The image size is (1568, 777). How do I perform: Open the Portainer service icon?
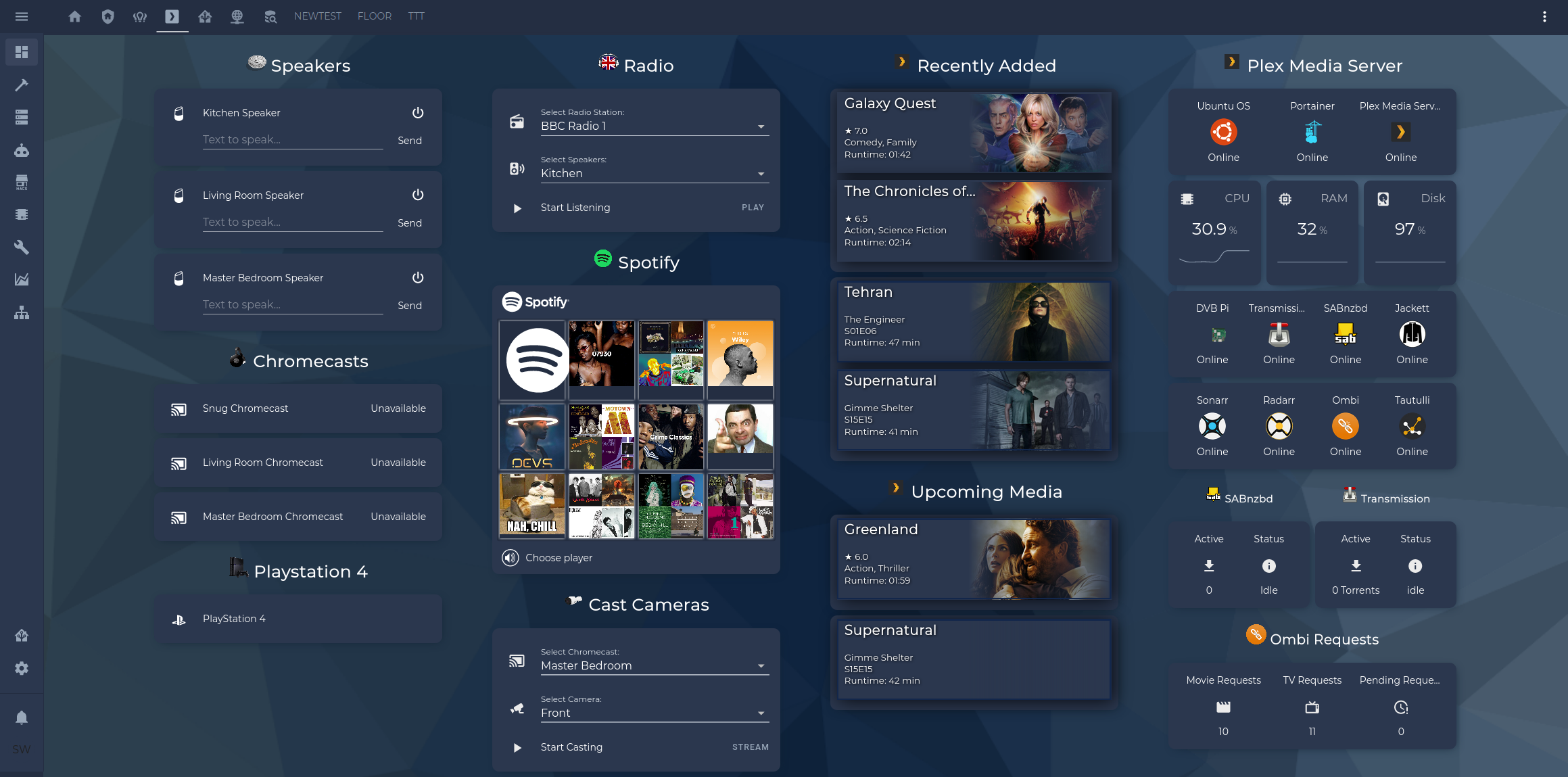click(x=1312, y=132)
